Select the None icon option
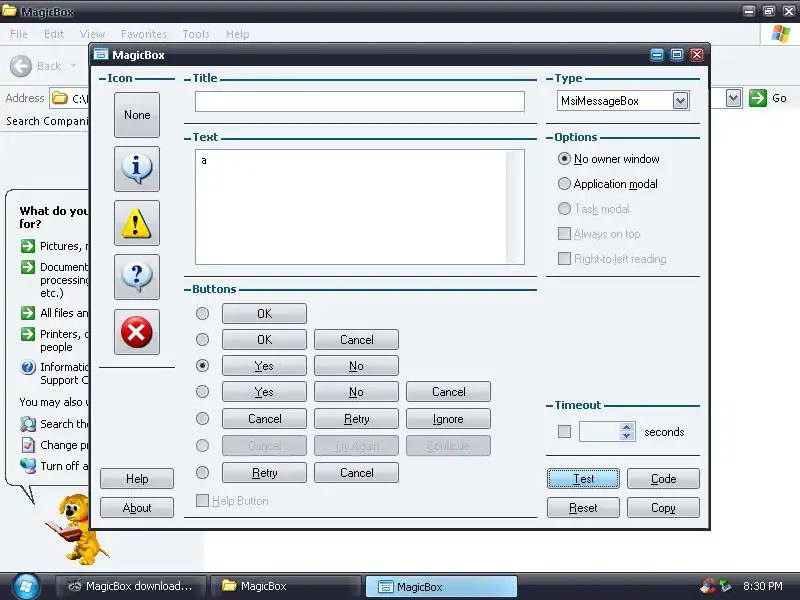800x600 pixels. (x=137, y=115)
